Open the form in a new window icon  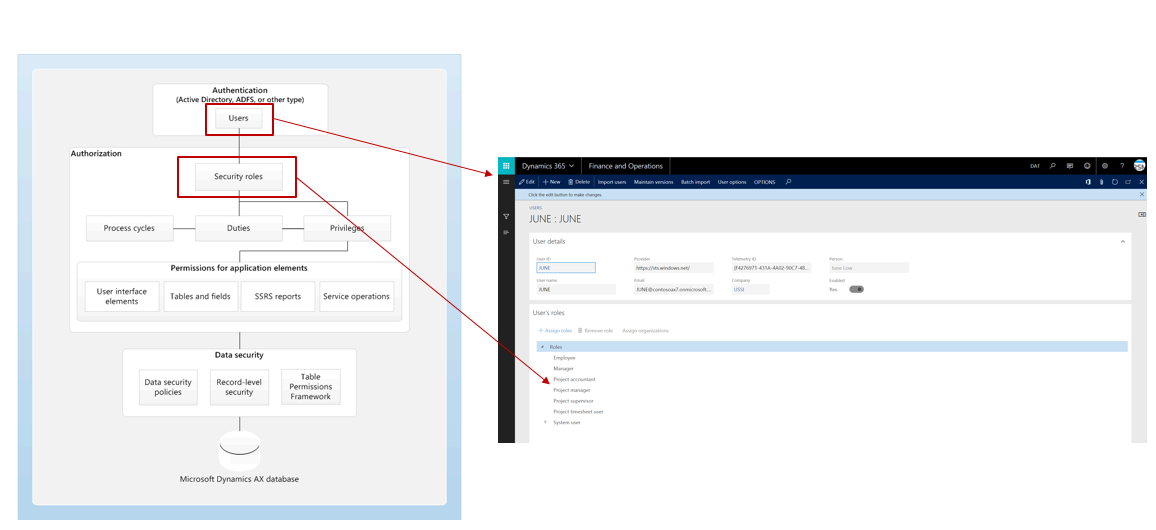[x=1128, y=182]
